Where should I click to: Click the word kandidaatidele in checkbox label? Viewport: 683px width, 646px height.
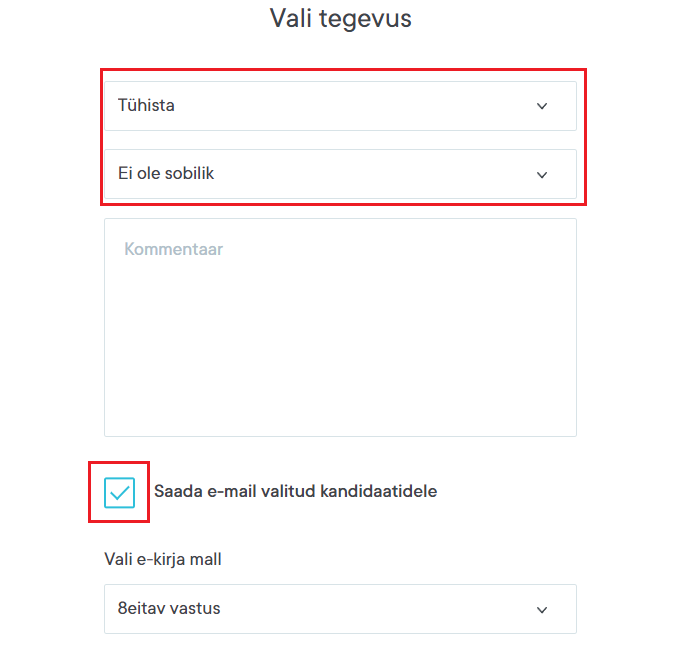coord(384,491)
